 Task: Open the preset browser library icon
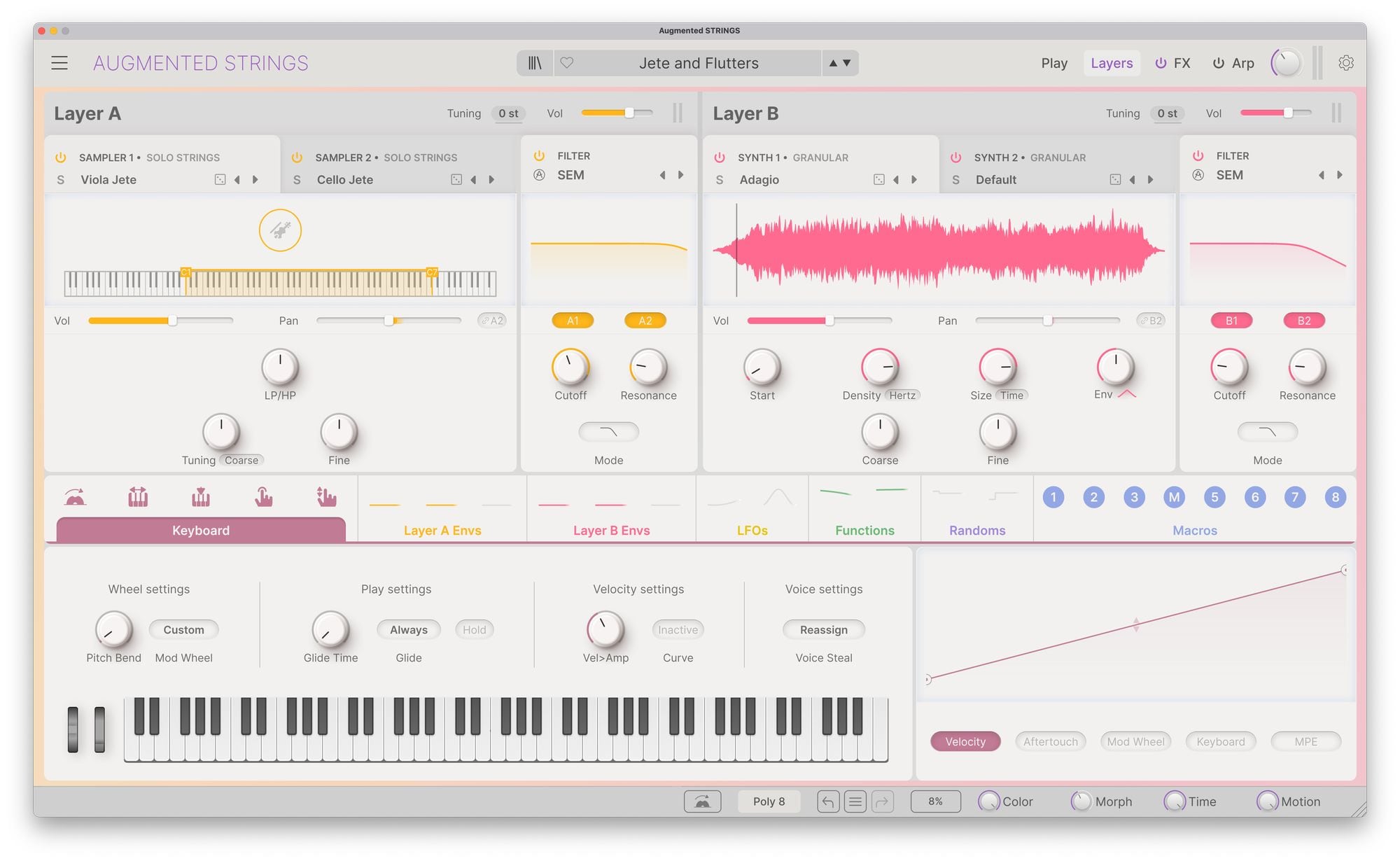535,63
